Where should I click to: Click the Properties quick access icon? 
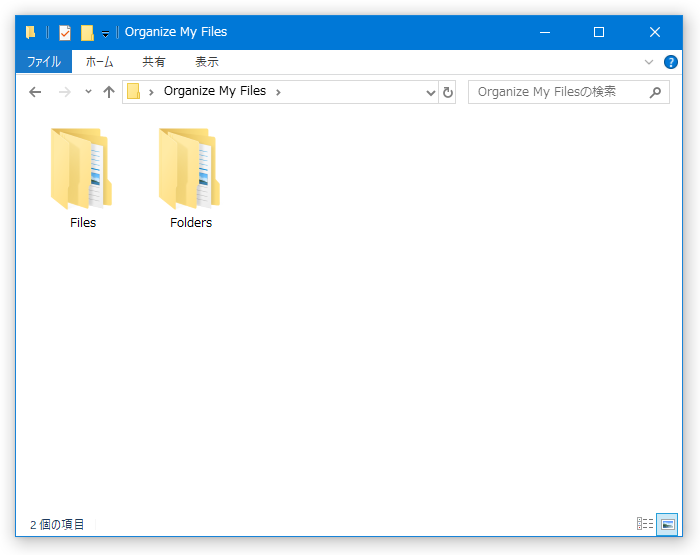65,33
